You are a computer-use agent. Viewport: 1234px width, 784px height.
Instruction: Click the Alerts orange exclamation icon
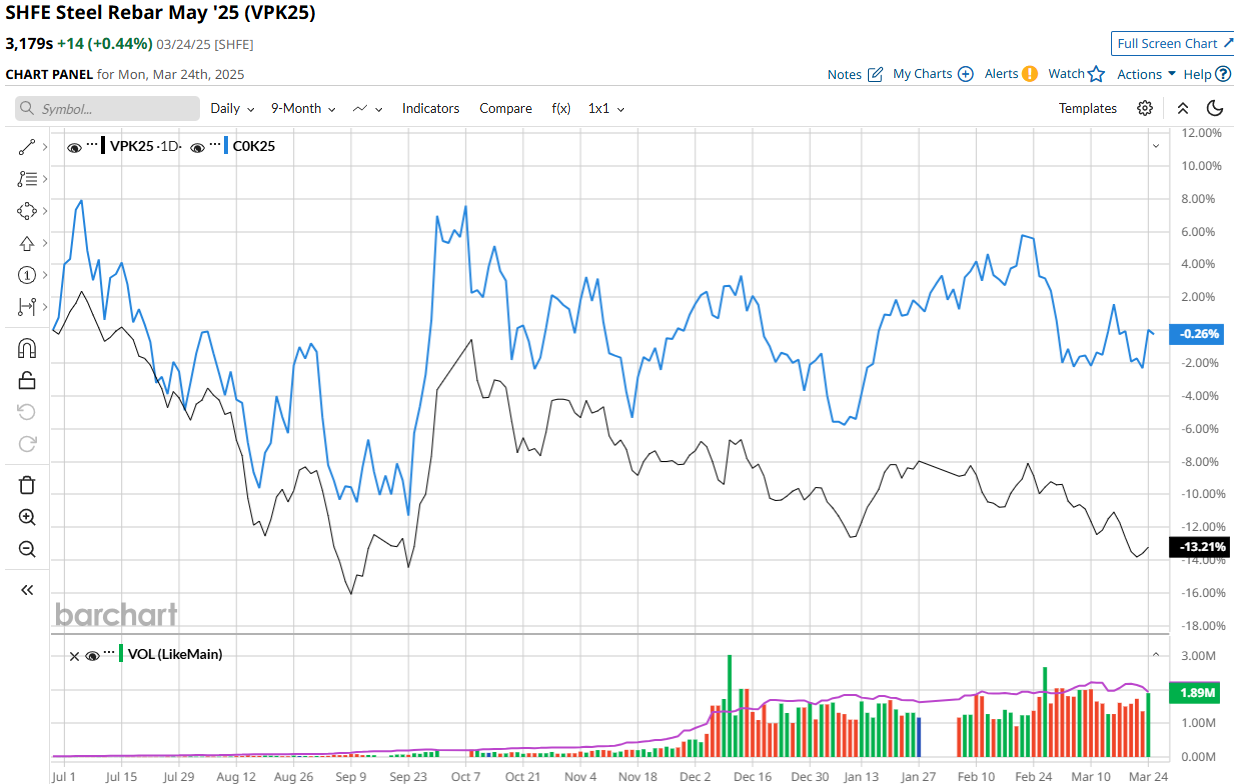pyautogui.click(x=1030, y=74)
